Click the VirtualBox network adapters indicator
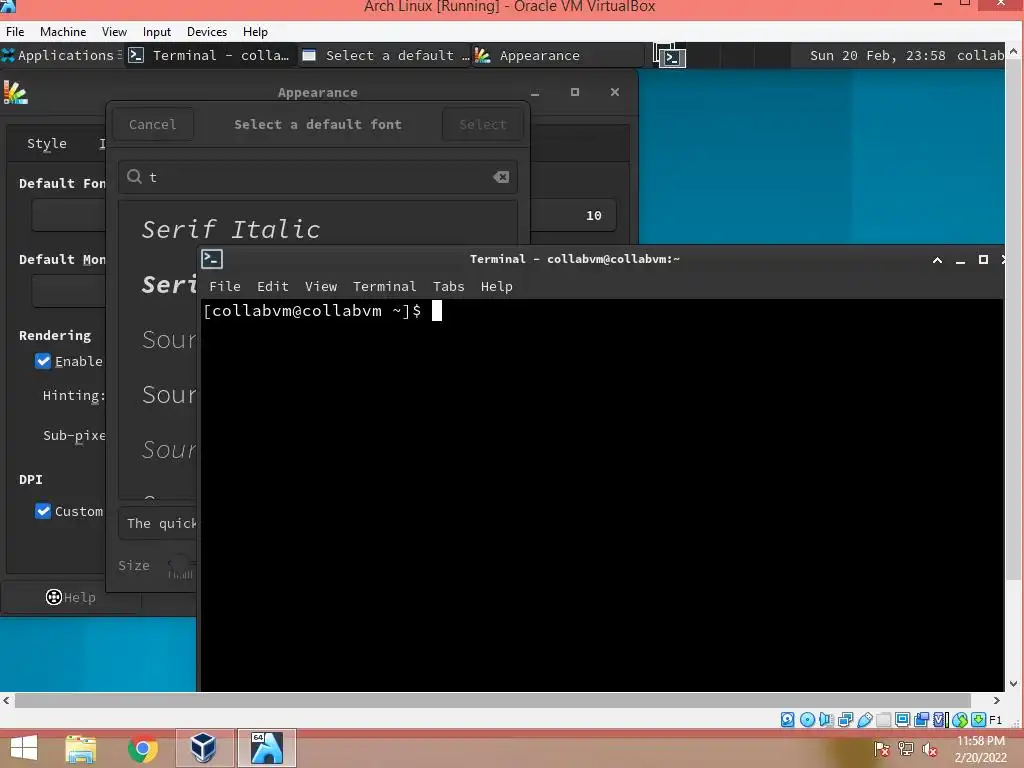The image size is (1024, 768). 845,720
